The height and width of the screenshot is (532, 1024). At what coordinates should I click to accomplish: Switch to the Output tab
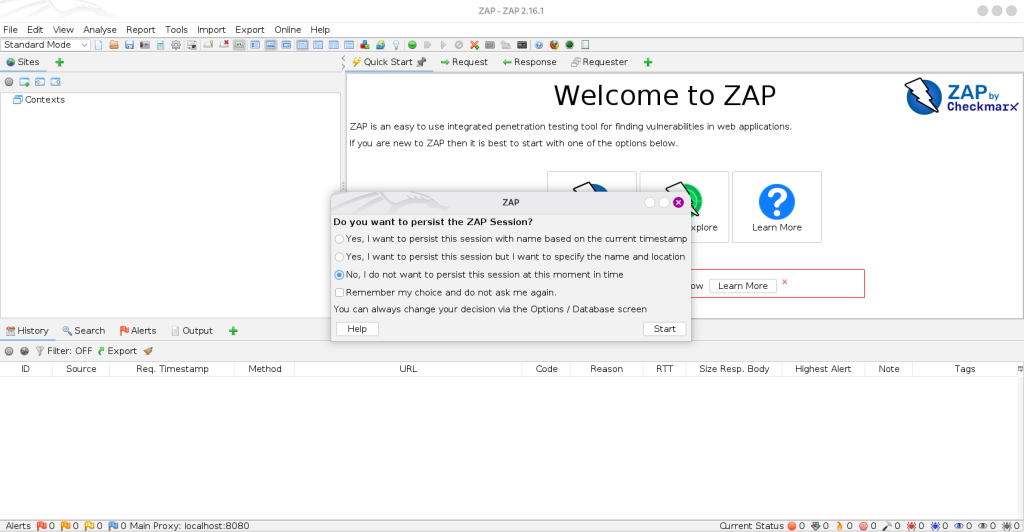(x=192, y=331)
